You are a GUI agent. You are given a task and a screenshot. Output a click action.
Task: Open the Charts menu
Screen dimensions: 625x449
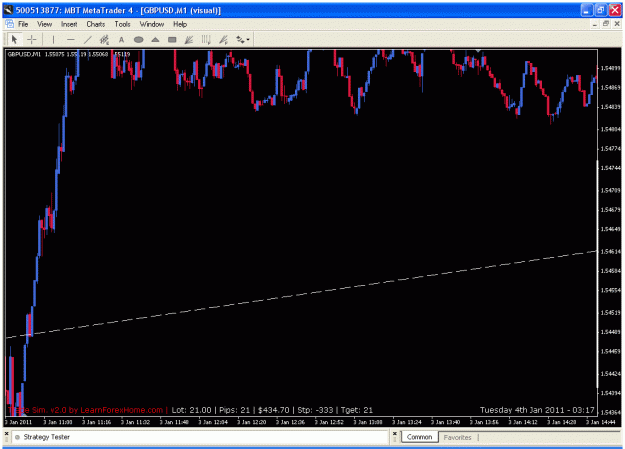tap(96, 24)
